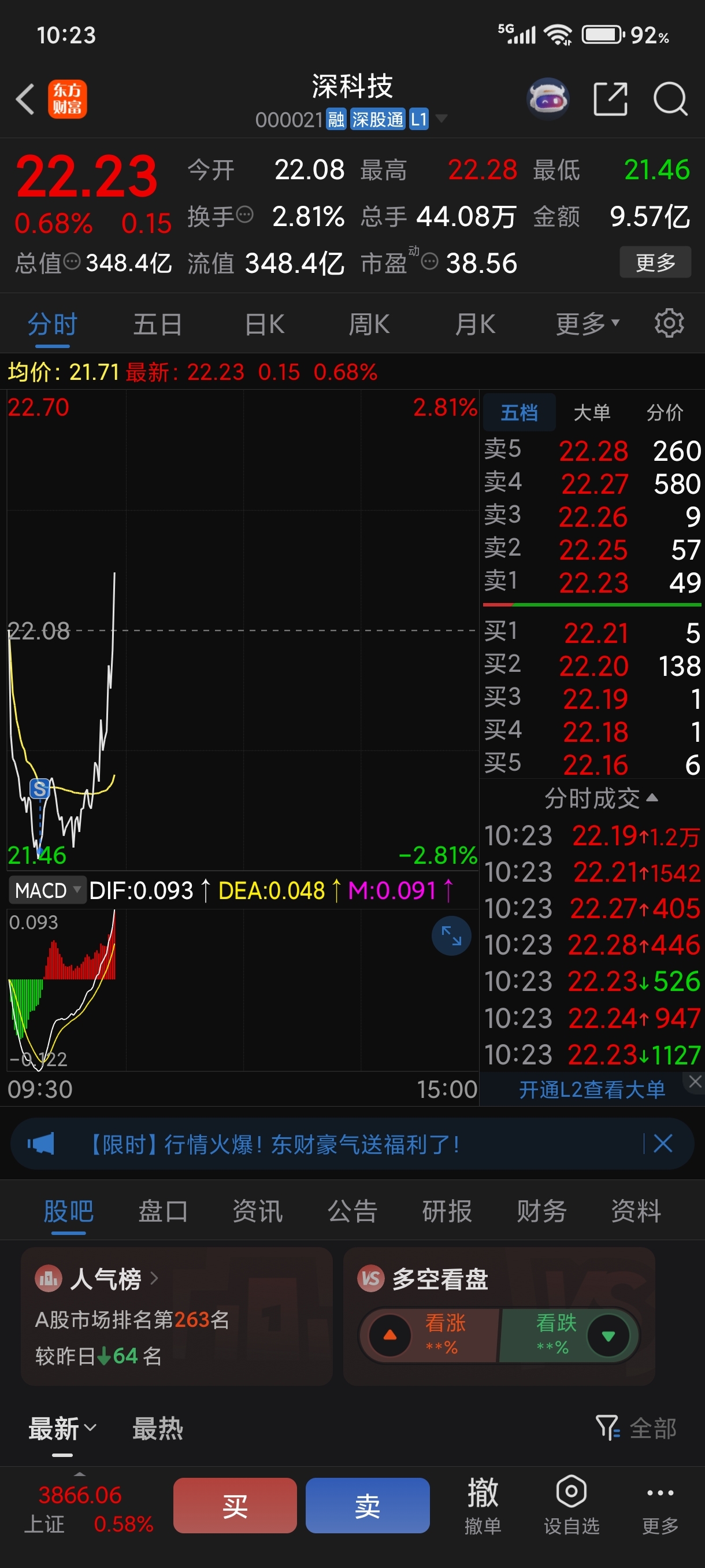Switch to the 五日 tab
The height and width of the screenshot is (1568, 705).
point(158,323)
